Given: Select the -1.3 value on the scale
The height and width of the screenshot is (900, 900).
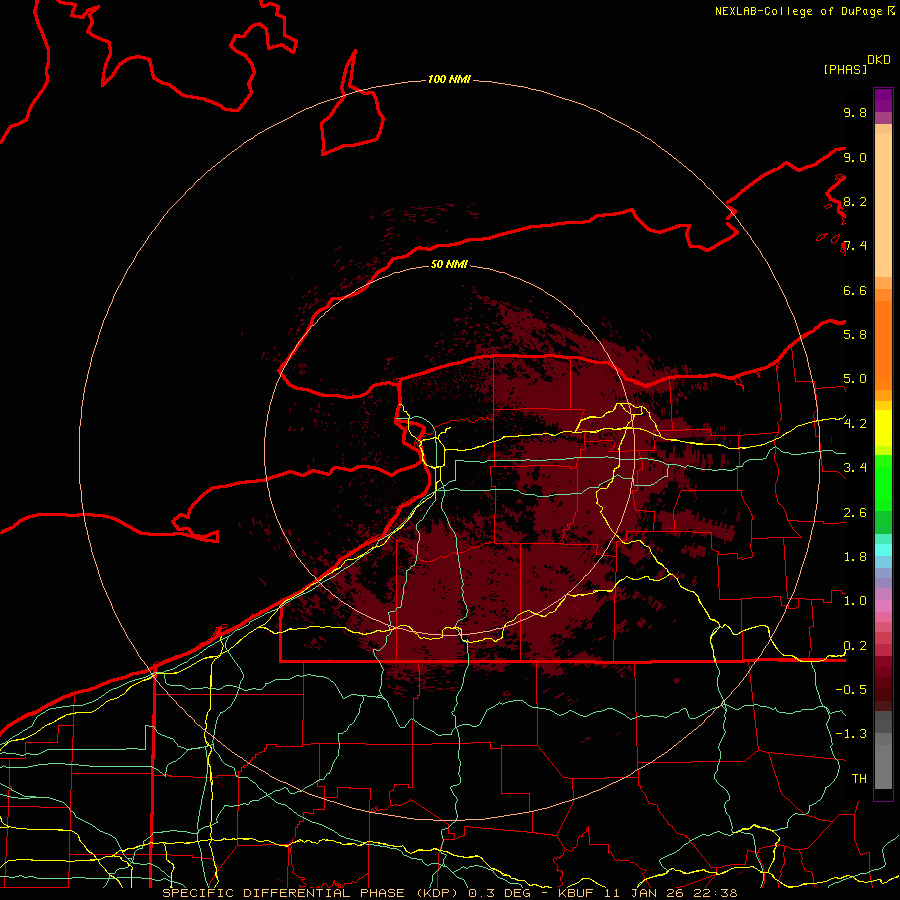Looking at the screenshot, I should [851, 734].
